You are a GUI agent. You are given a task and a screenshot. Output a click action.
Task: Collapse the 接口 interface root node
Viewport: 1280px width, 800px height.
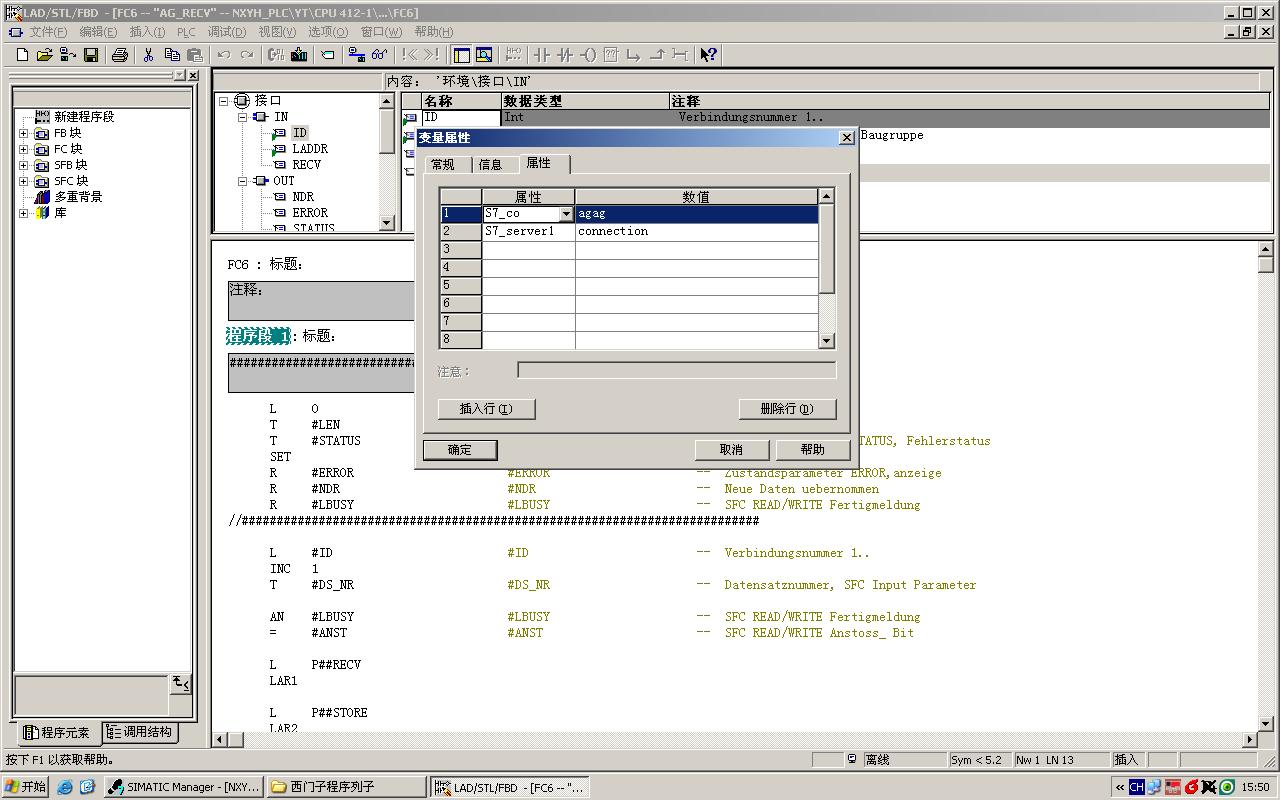224,101
